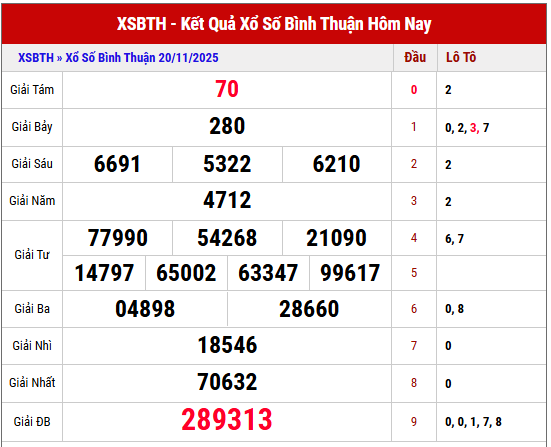Select the Giải Tư row label
The height and width of the screenshot is (447, 551).
tap(32, 255)
